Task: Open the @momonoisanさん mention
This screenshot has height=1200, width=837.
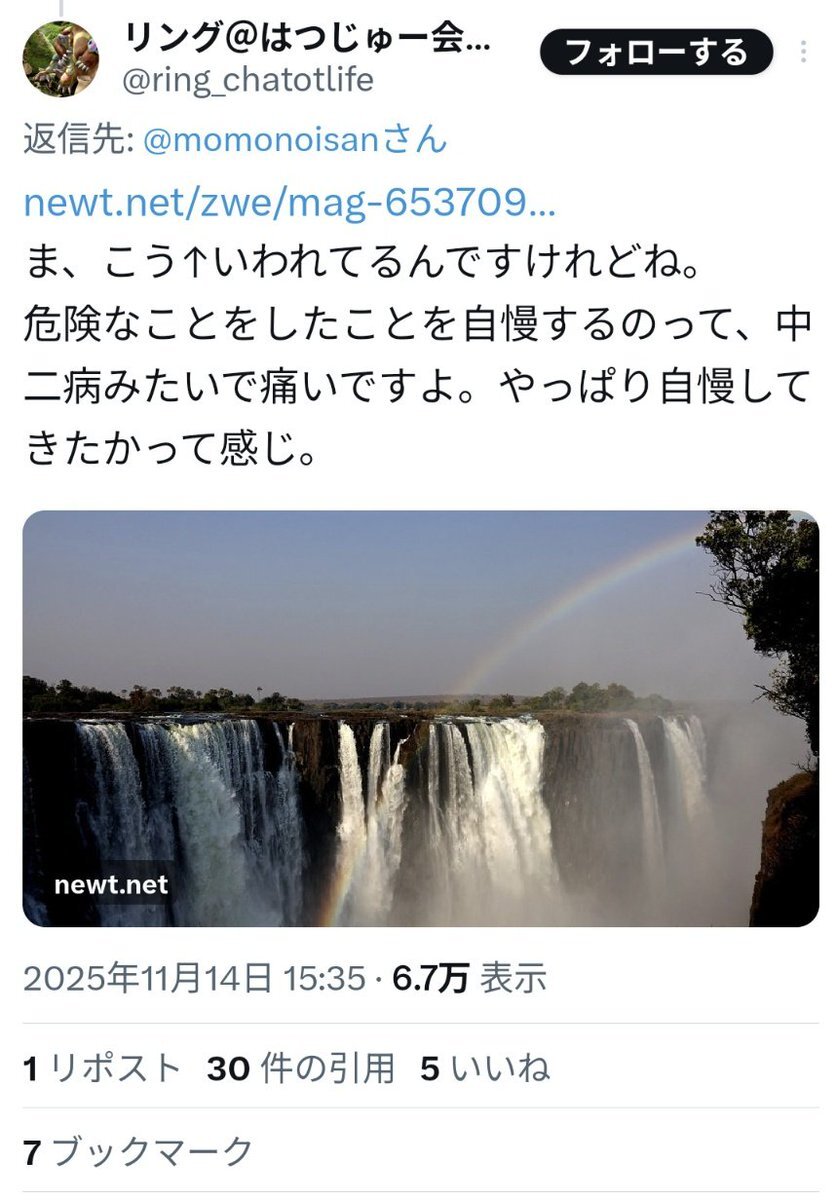Action: point(295,141)
